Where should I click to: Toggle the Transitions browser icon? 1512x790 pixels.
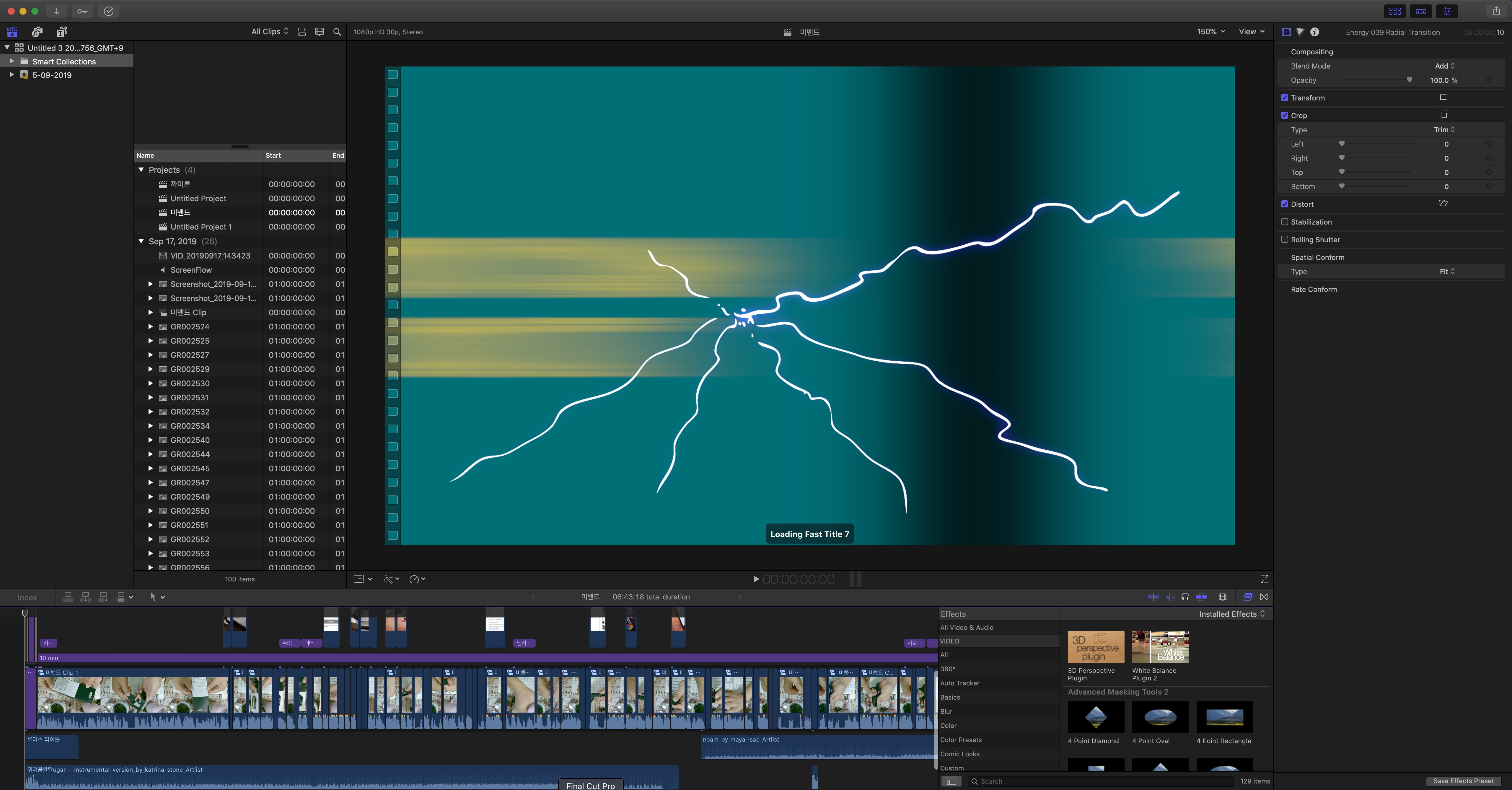tap(1264, 597)
